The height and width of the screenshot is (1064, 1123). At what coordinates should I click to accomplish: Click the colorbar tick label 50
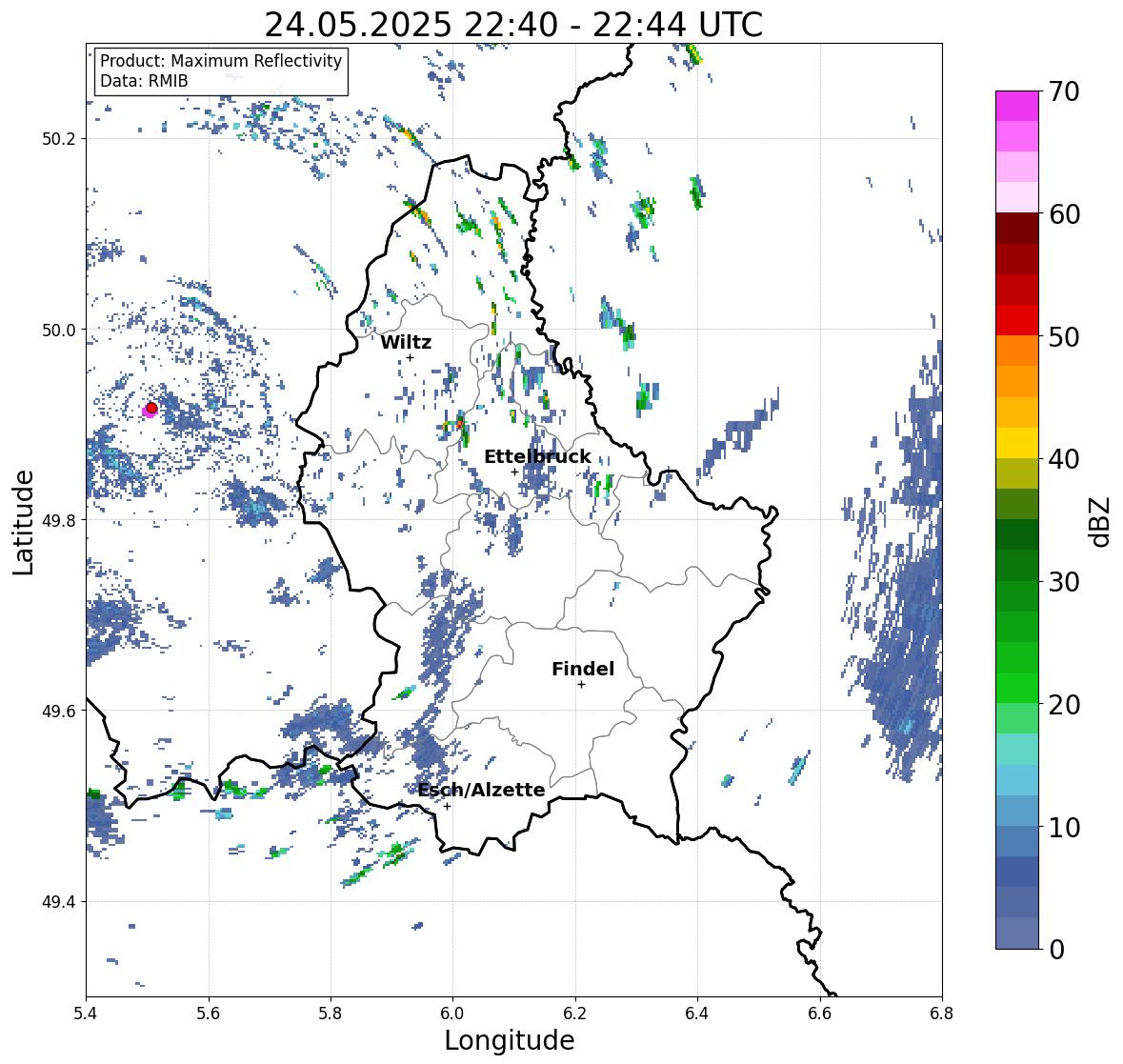click(1064, 336)
